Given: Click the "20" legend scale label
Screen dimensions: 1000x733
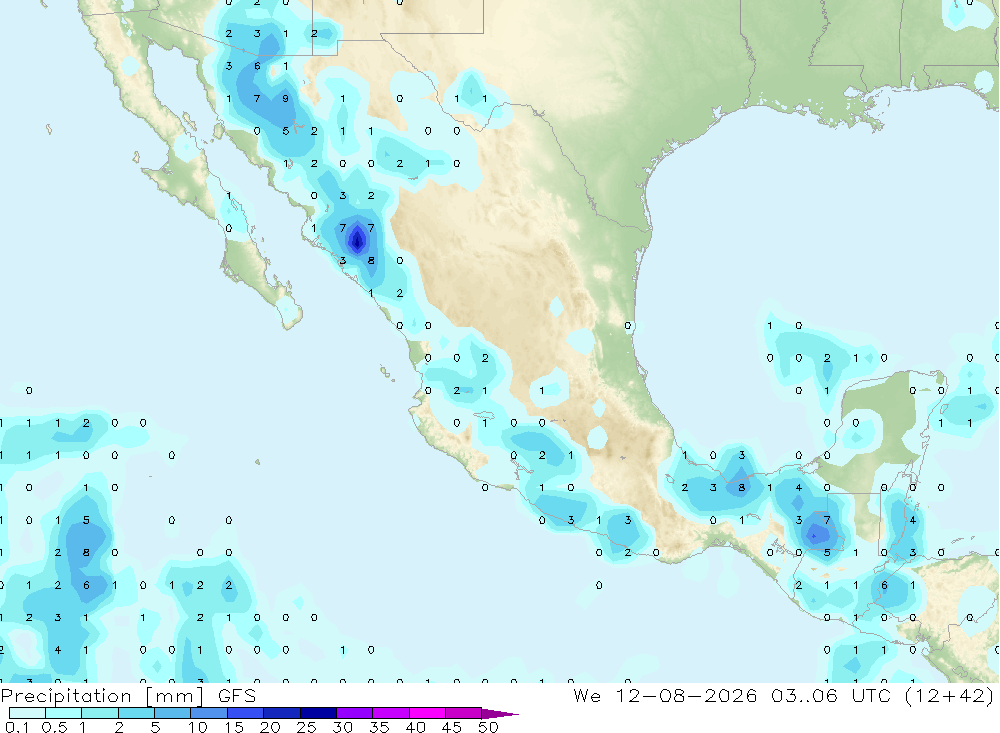Looking at the screenshot, I should [270, 727].
